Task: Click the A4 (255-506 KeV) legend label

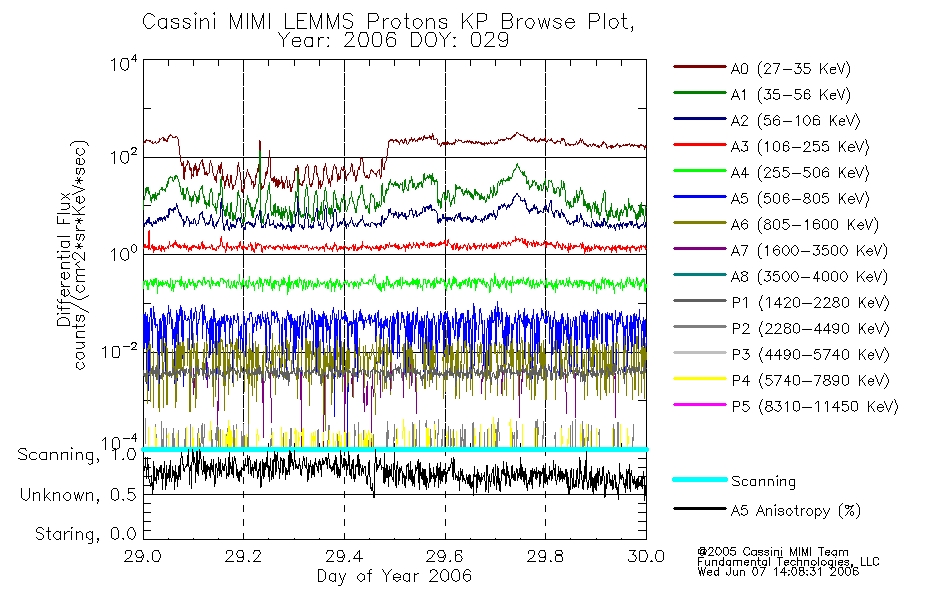Action: (800, 173)
